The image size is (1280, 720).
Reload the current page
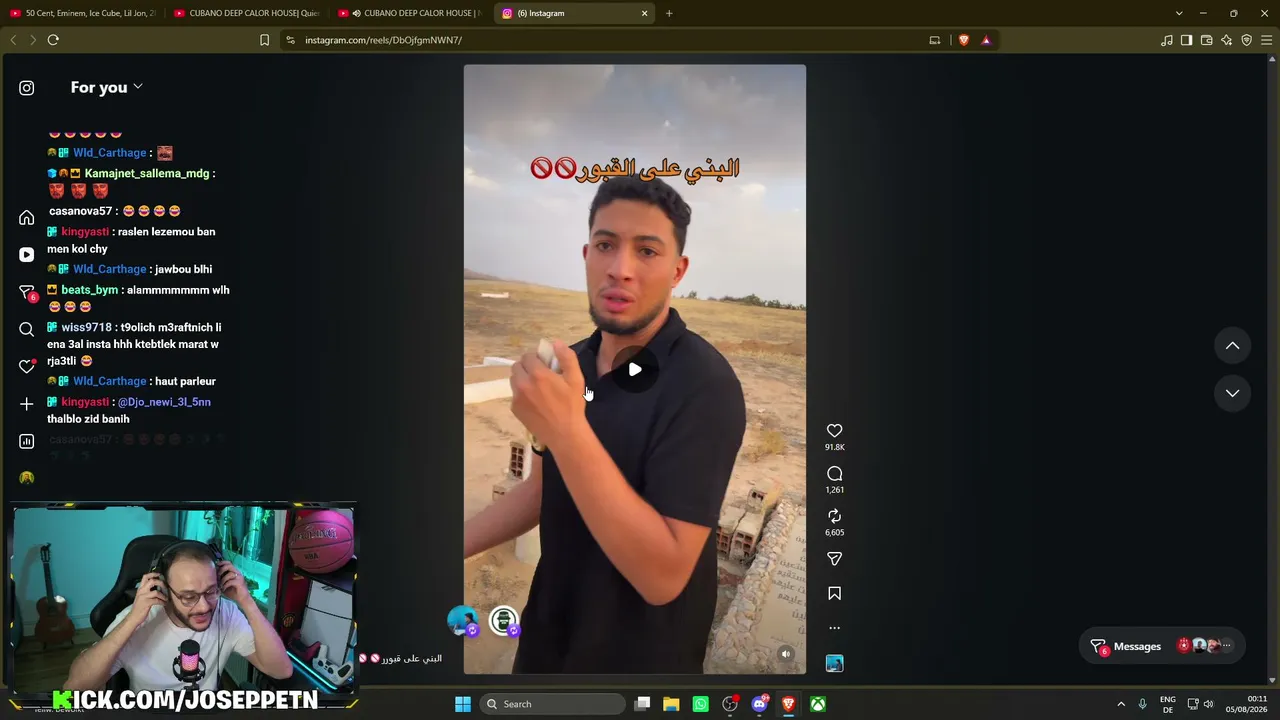tap(53, 40)
